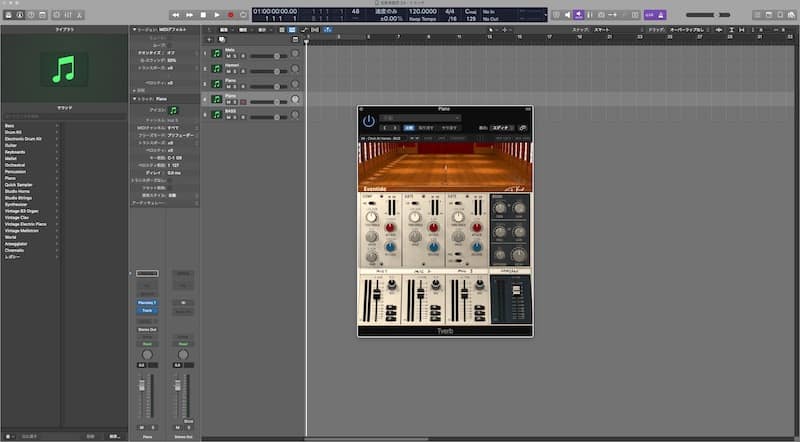Image resolution: width=800 pixels, height=442 pixels.
Task: Toggle automation view in tracks menu bar
Action: pos(305,30)
